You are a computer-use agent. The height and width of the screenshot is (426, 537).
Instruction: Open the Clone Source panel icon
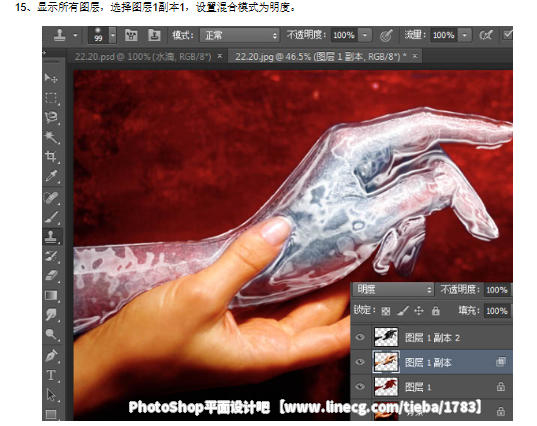click(x=154, y=35)
